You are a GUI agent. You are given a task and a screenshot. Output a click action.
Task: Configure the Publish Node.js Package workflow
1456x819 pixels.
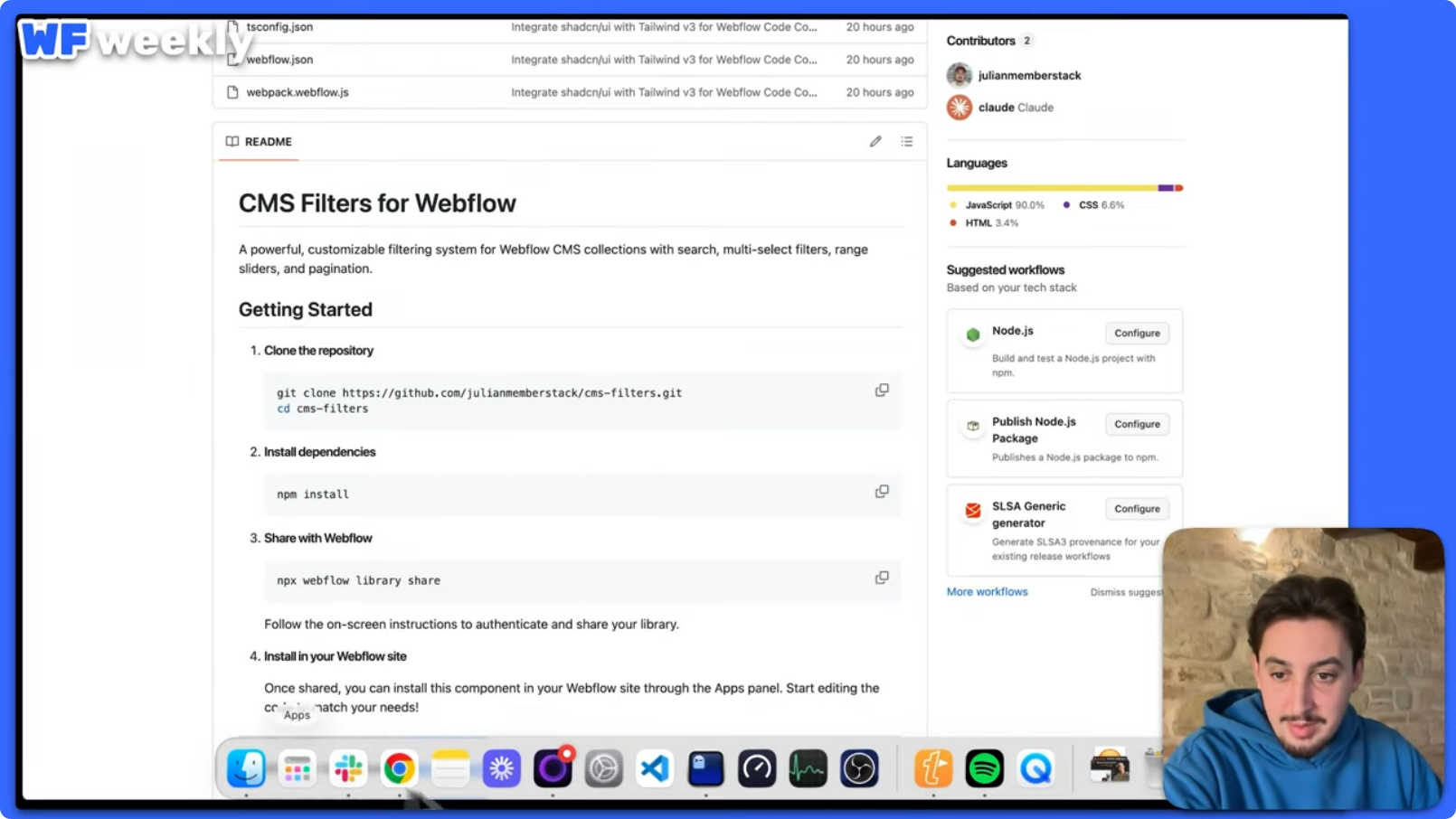(x=1137, y=424)
